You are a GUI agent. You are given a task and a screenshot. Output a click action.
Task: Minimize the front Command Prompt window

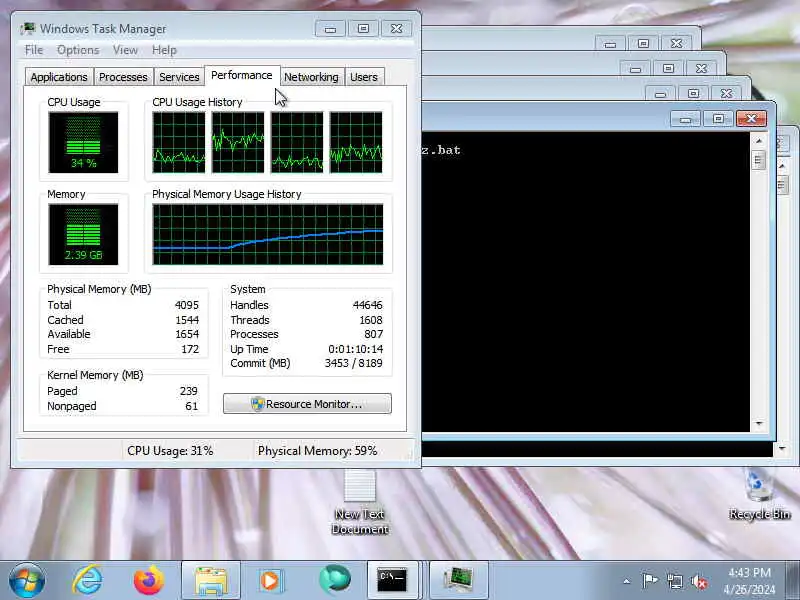point(685,119)
